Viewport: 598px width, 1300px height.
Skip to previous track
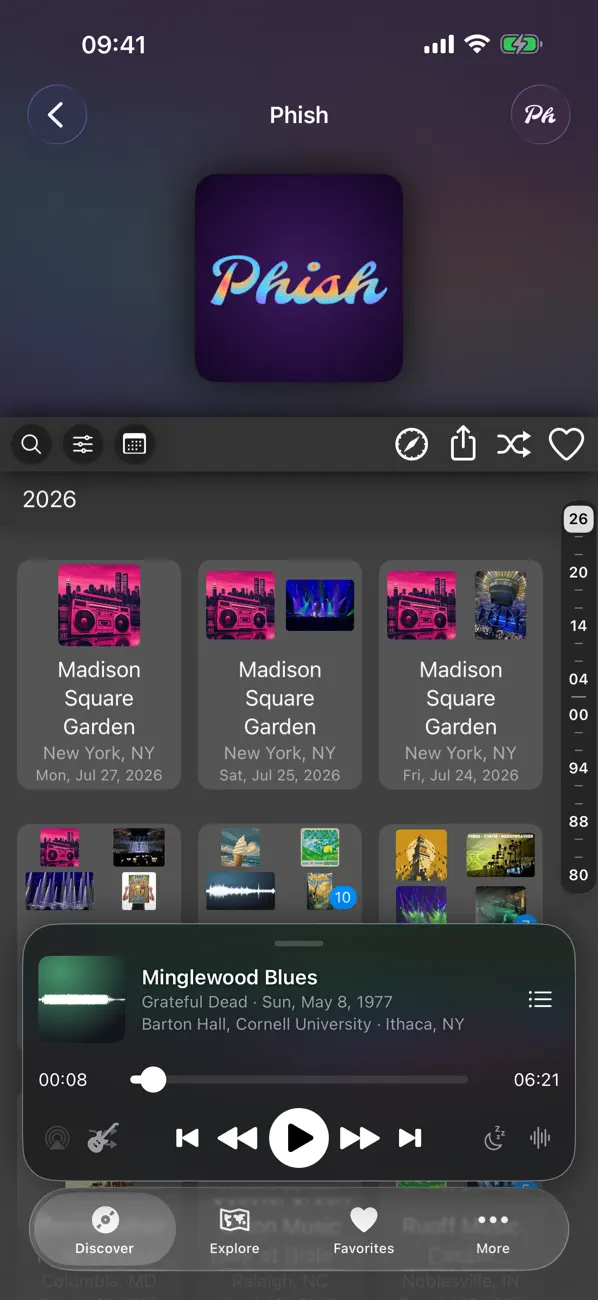187,1138
